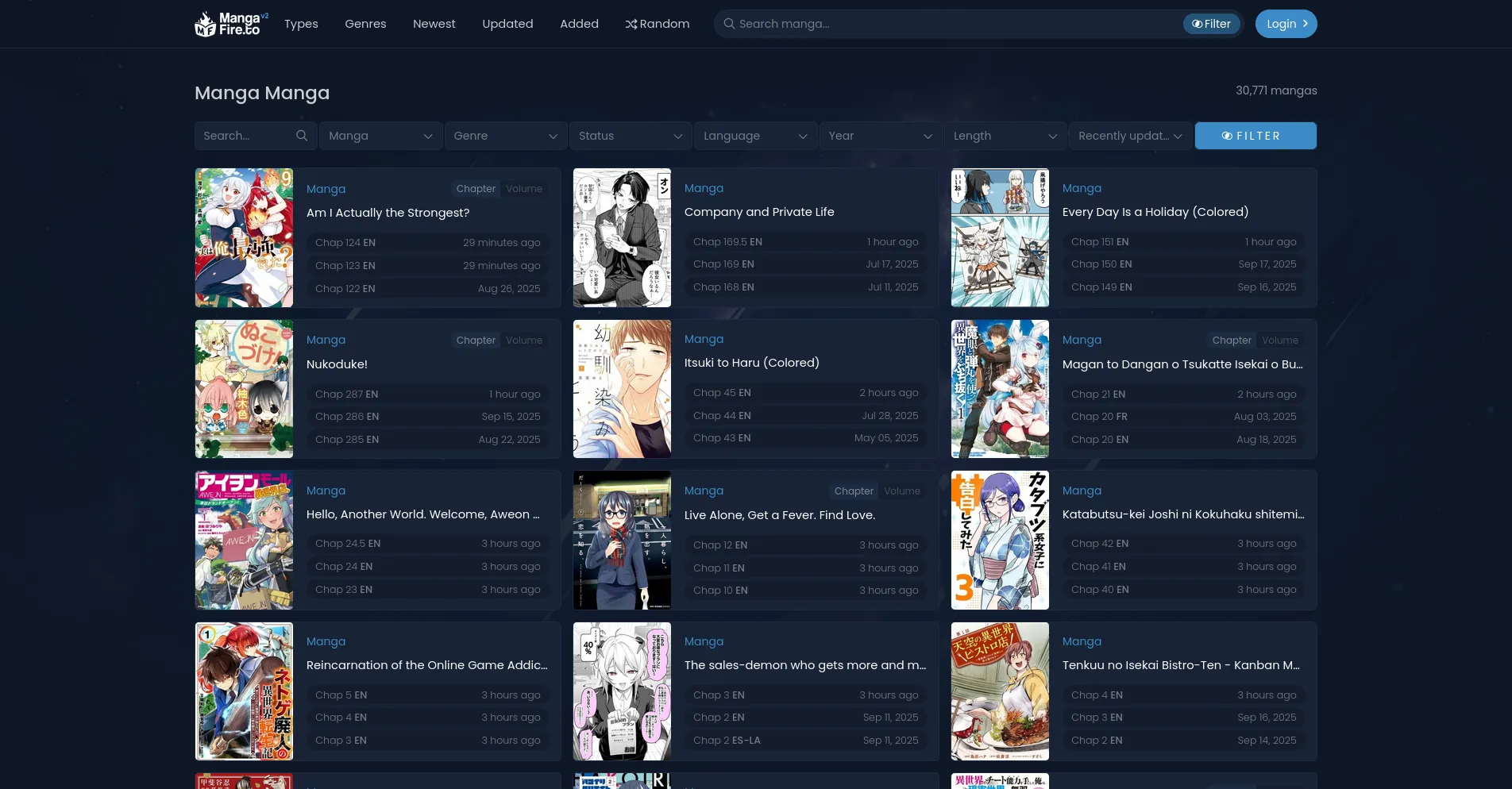
Task: Open the Genre filter dropdown
Action: (505, 136)
